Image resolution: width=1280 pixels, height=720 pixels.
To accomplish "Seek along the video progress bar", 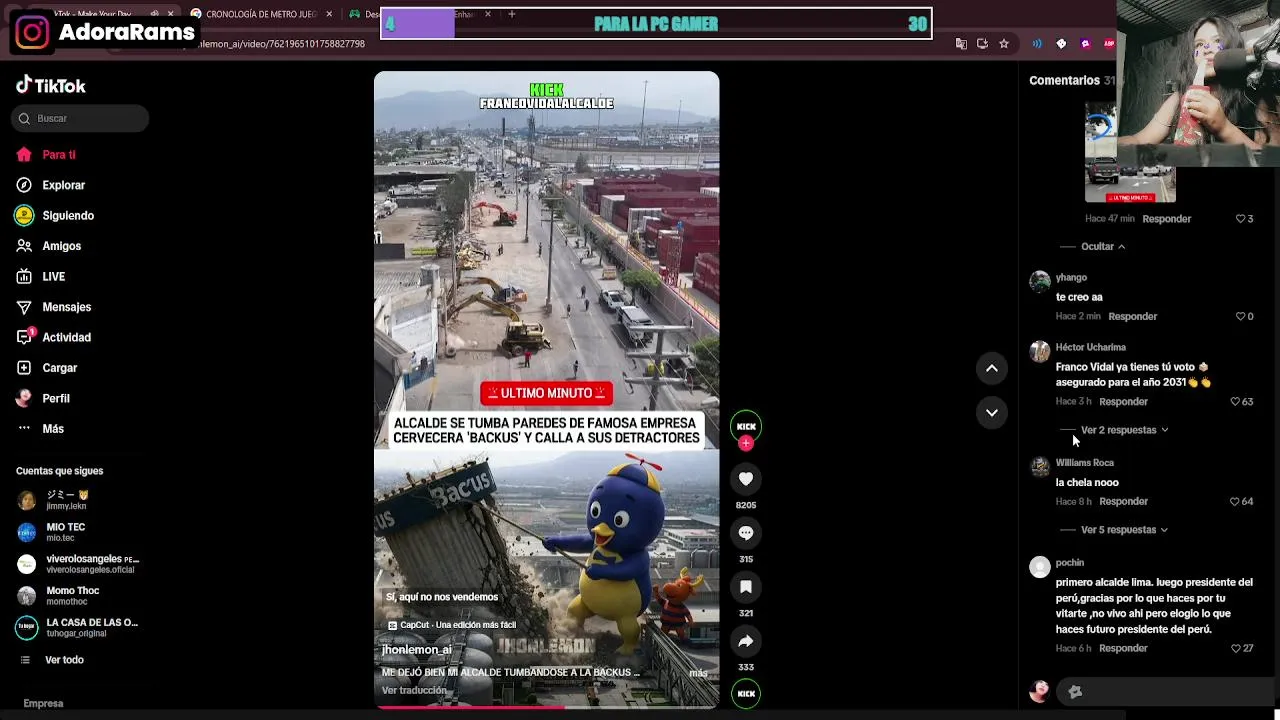I will [546, 707].
